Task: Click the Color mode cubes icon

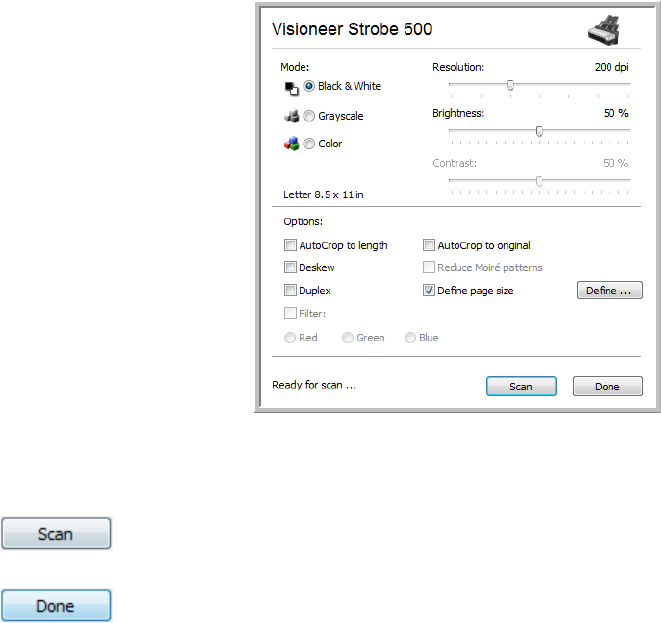Action: tap(291, 143)
